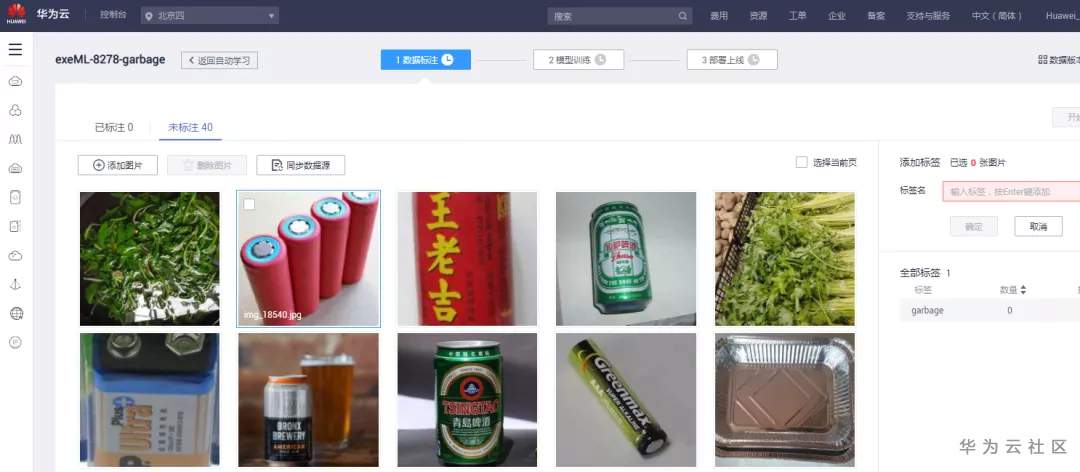The height and width of the screenshot is (472, 1080).
Task: Click the wavy-line sidebar icon
Action: [x=15, y=139]
